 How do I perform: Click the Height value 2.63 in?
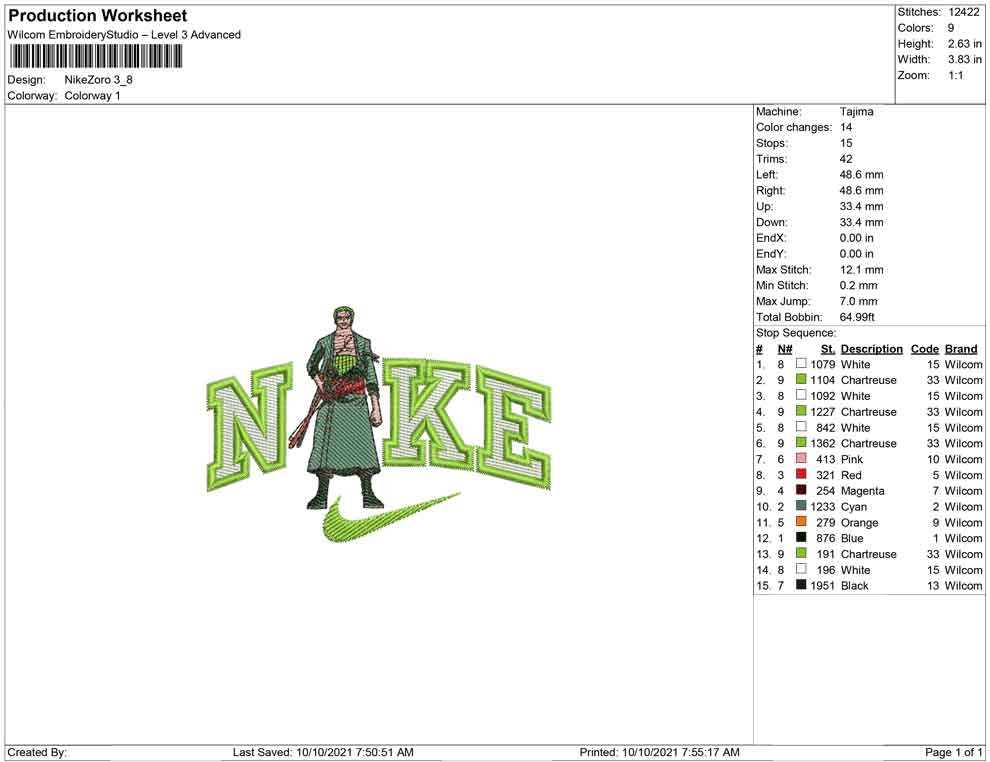pos(964,44)
